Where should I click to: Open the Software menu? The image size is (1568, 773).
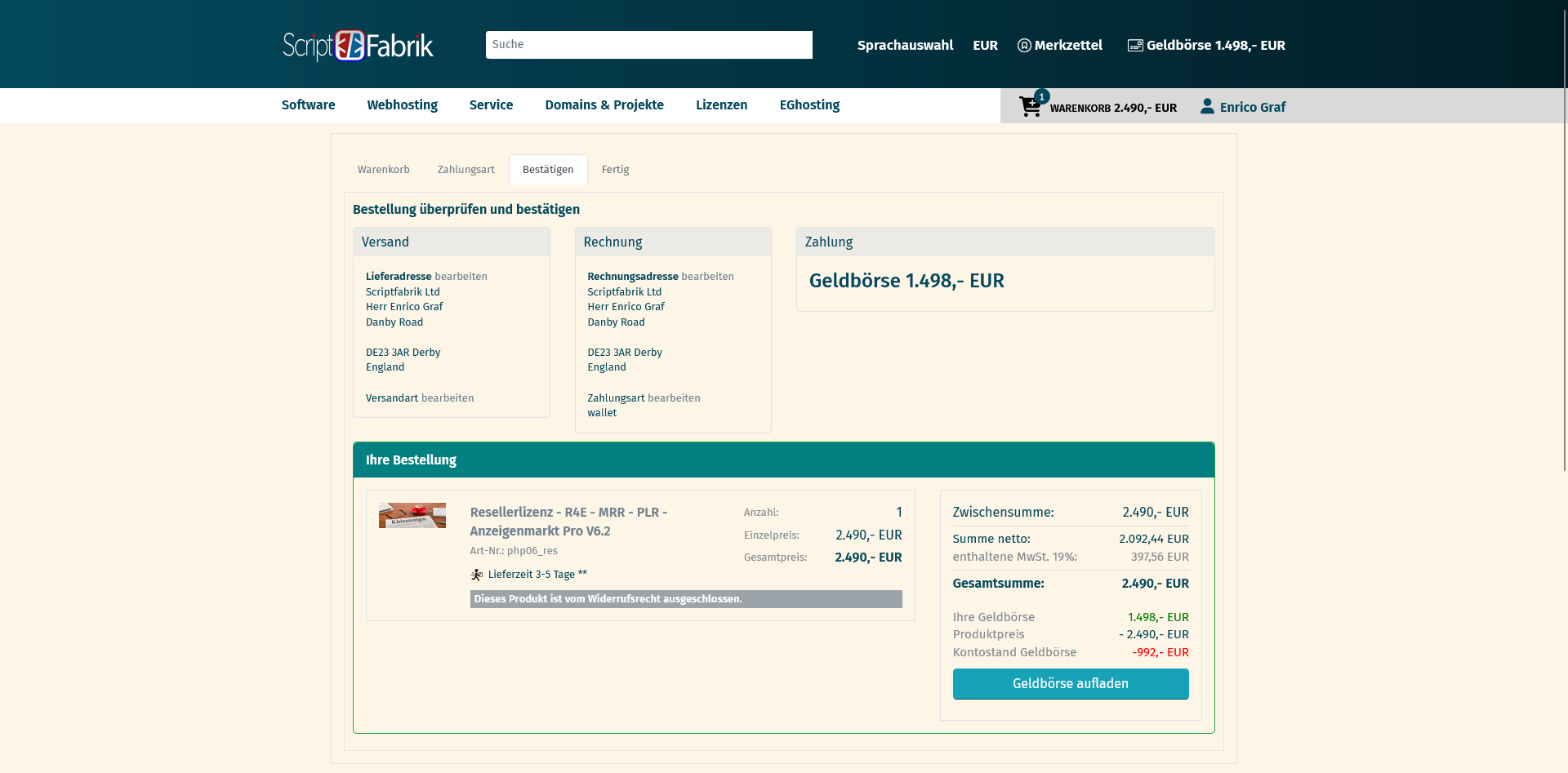309,105
